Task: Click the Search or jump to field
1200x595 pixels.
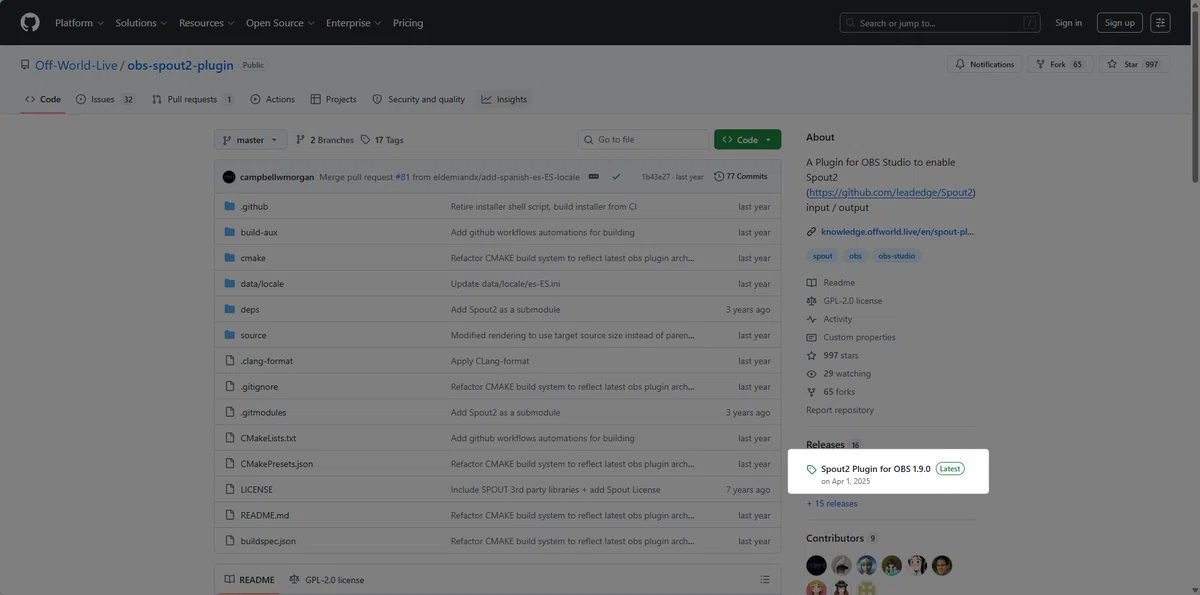Action: [940, 23]
